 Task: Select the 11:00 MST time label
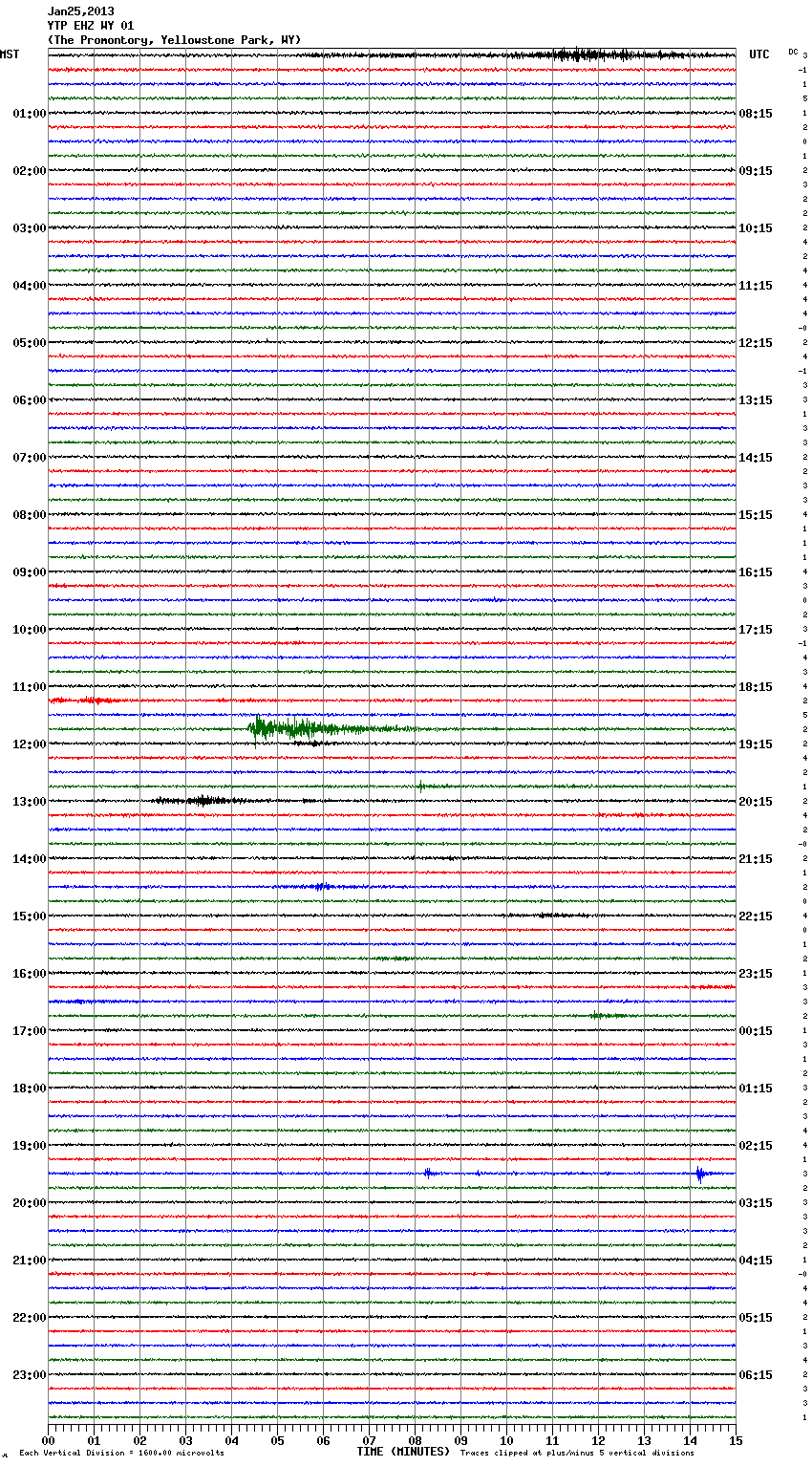(30, 687)
